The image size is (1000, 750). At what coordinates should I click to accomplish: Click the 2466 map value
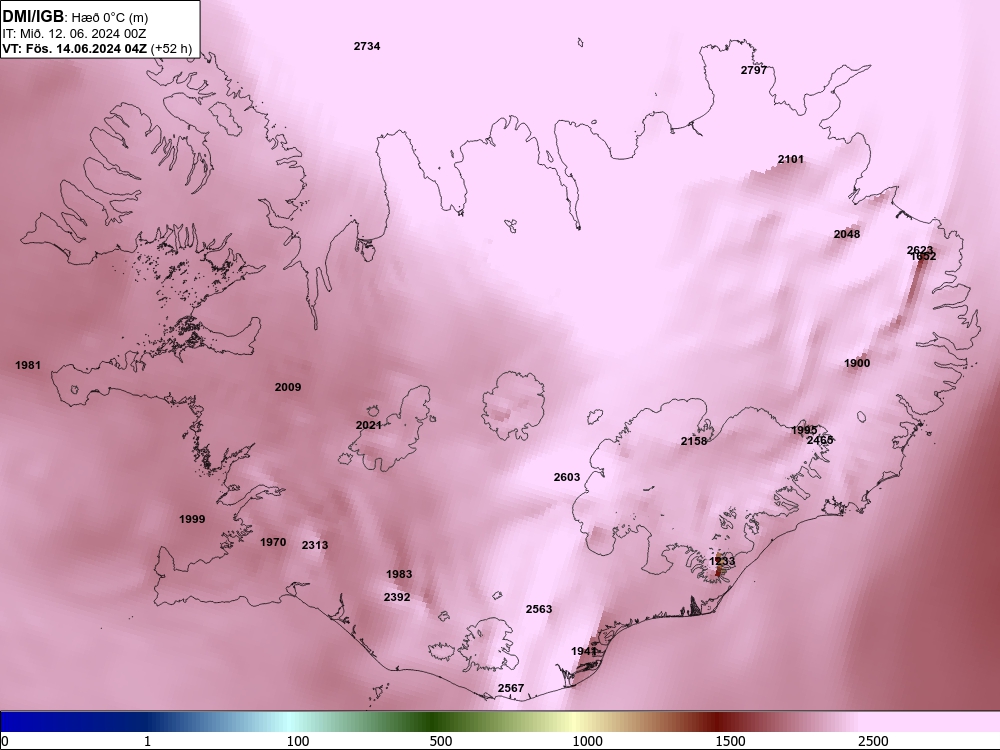pyautogui.click(x=820, y=440)
